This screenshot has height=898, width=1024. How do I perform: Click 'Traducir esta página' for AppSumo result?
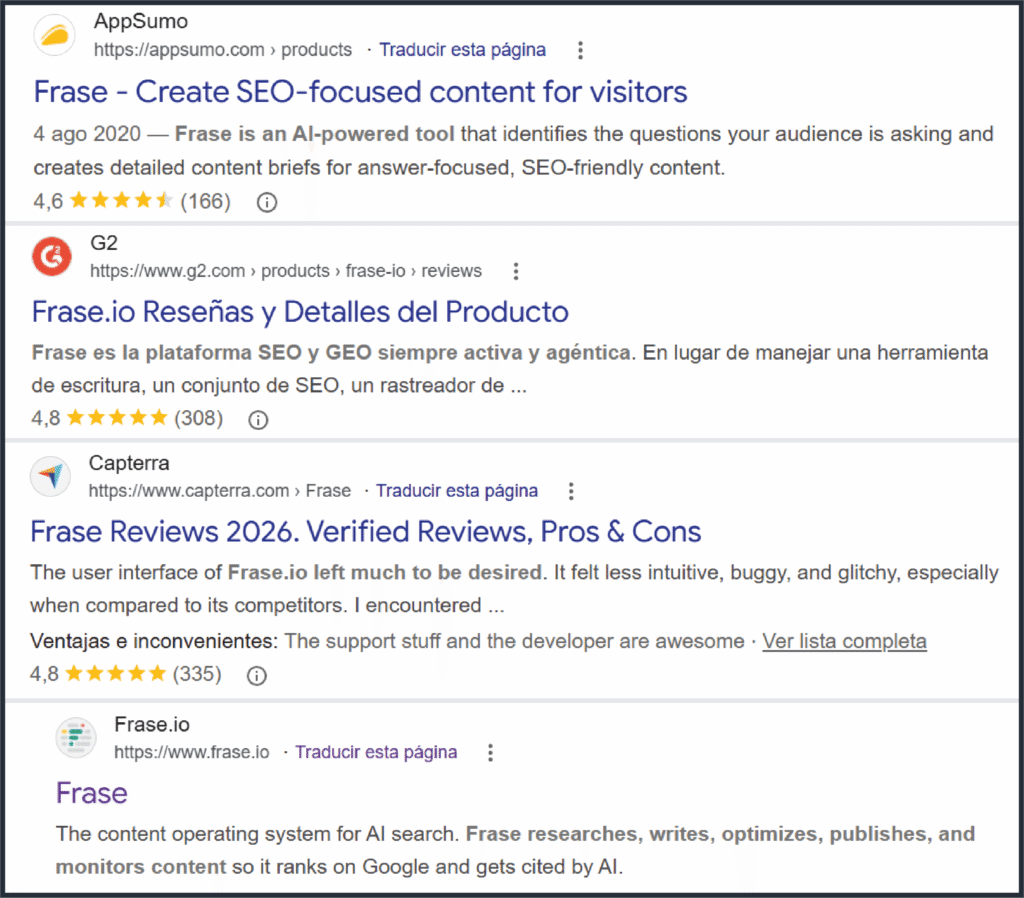pyautogui.click(x=462, y=50)
